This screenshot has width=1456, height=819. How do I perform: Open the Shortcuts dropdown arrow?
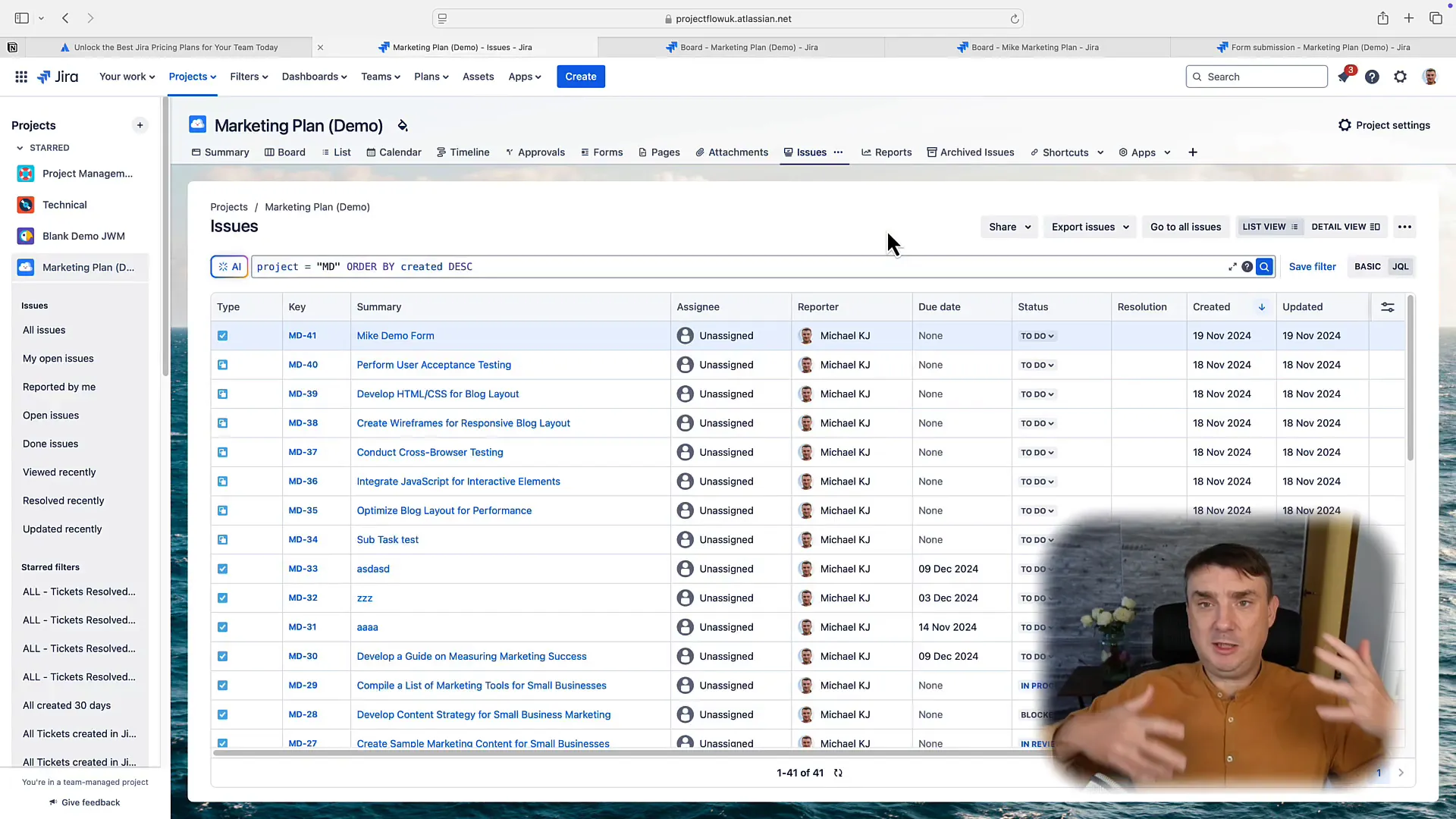coord(1100,152)
